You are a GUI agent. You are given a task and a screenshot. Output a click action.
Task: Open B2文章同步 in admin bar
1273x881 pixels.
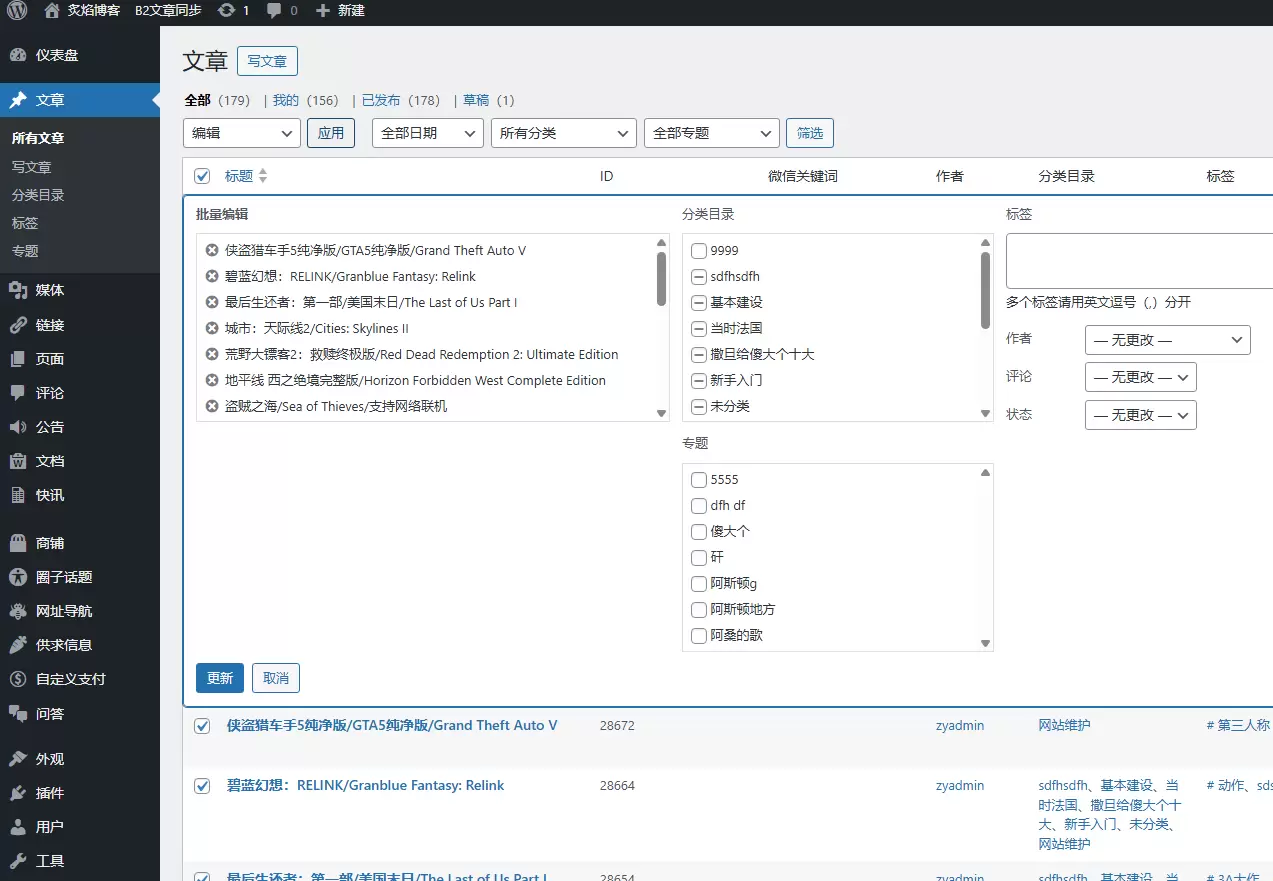(168, 10)
